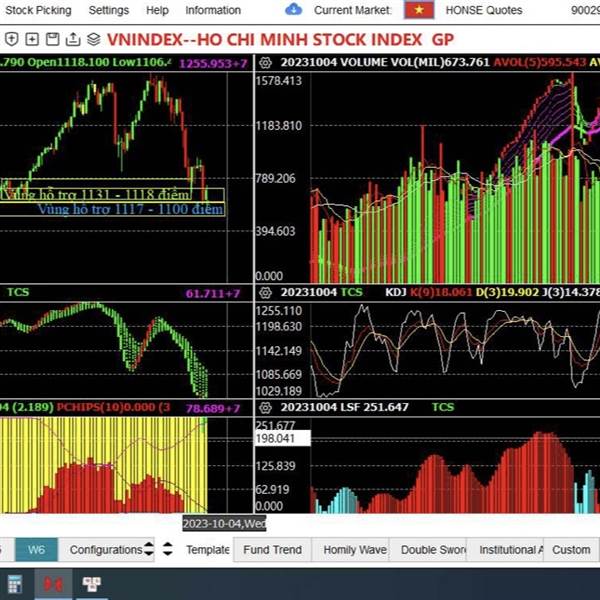Click the 1578.413 volume axis value
The image size is (600, 600).
pos(279,81)
